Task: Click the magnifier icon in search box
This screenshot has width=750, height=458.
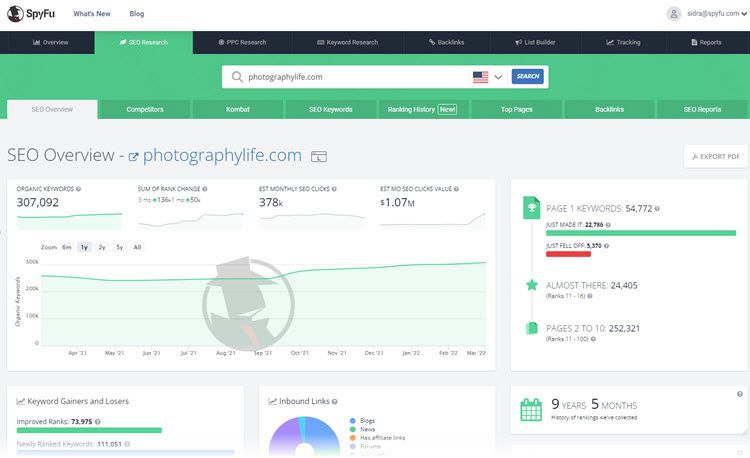Action: click(237, 76)
